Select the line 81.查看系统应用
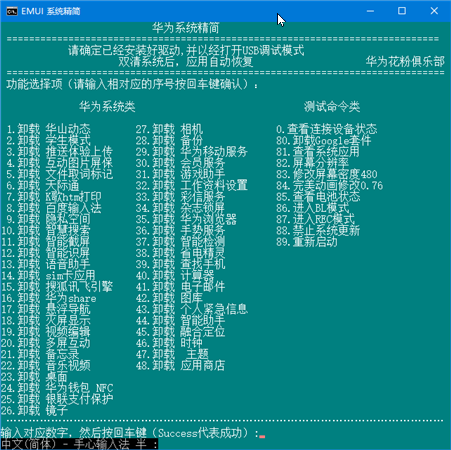 [x=318, y=152]
